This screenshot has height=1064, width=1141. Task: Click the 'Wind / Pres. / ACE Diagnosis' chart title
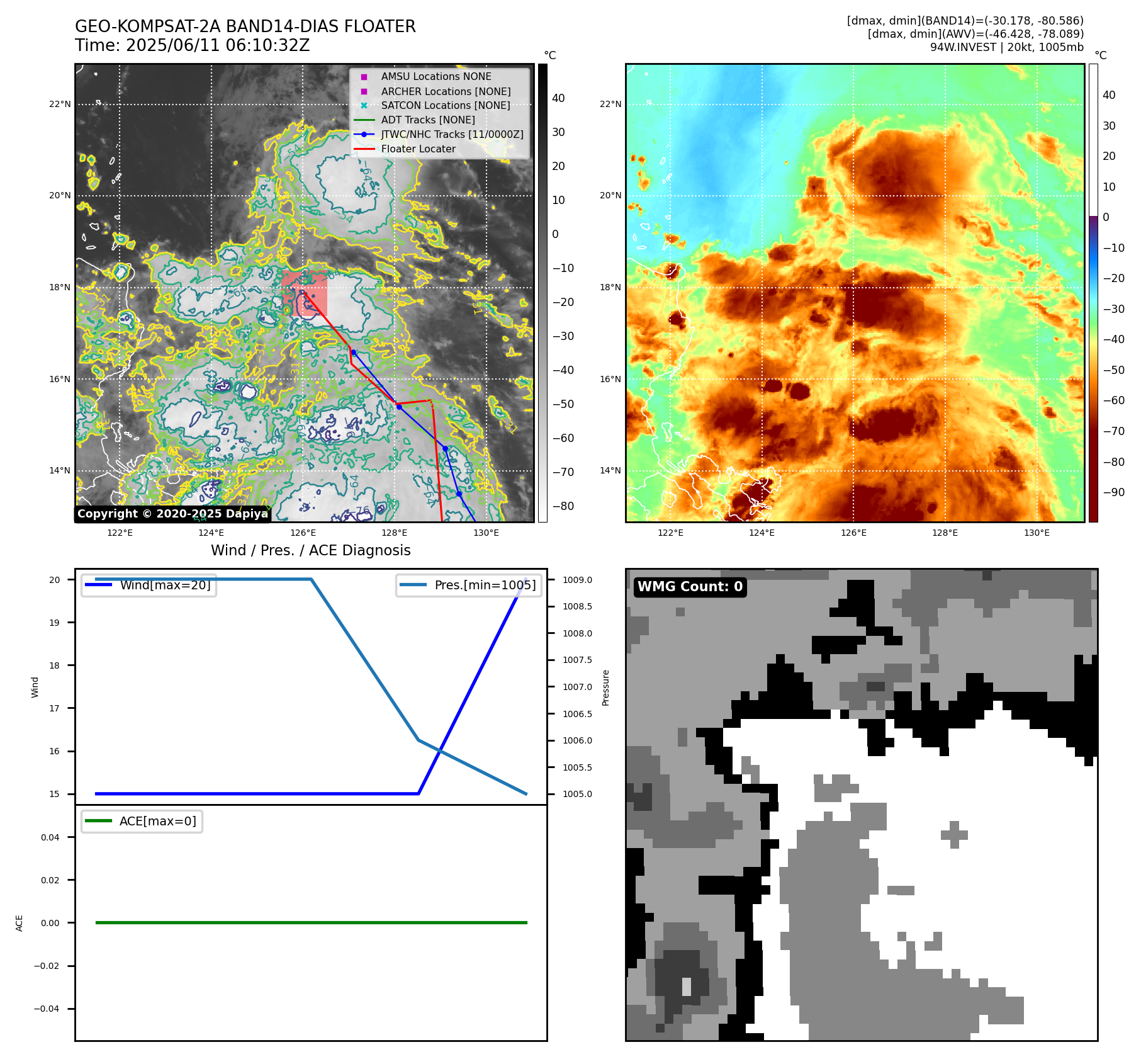pos(311,550)
